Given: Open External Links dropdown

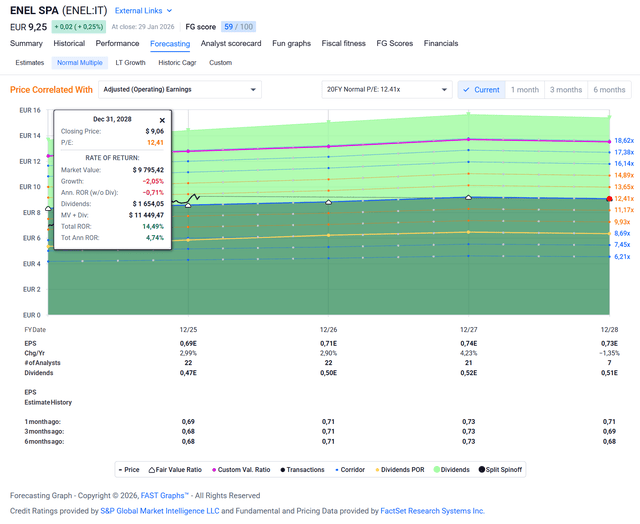Looking at the screenshot, I should (x=143, y=11).
